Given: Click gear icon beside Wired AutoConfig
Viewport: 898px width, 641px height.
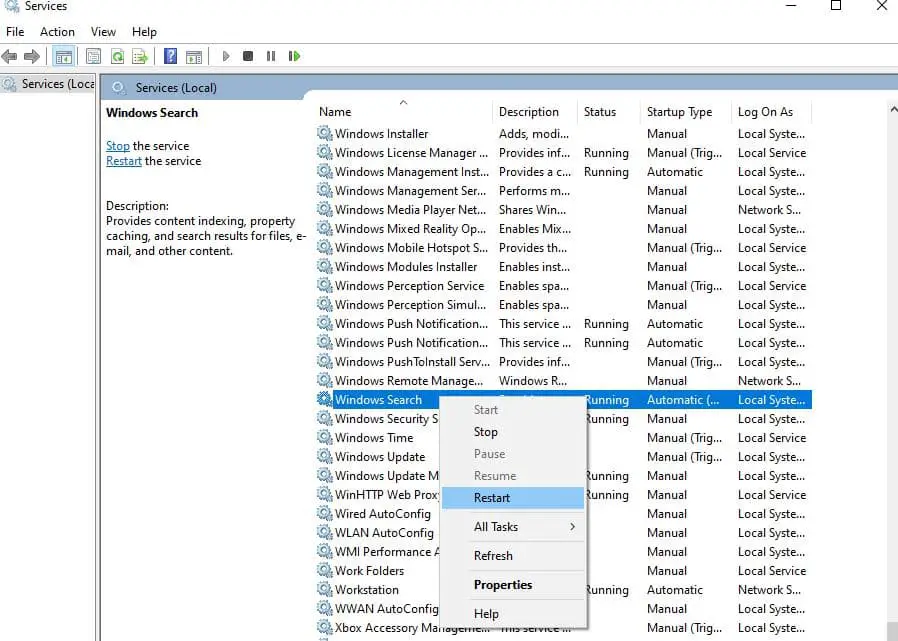Looking at the screenshot, I should coord(325,513).
